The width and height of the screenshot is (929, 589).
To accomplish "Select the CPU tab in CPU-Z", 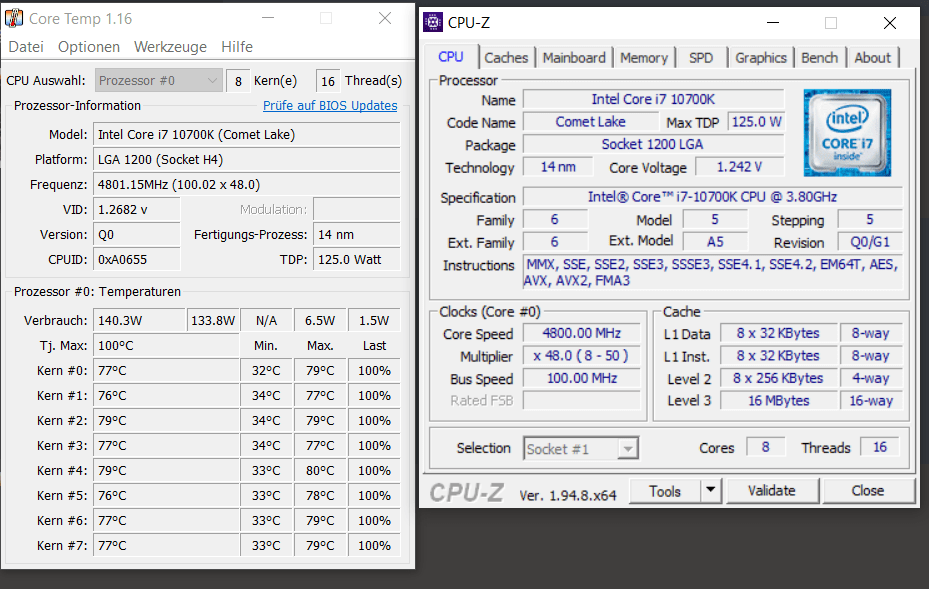I will [x=451, y=57].
